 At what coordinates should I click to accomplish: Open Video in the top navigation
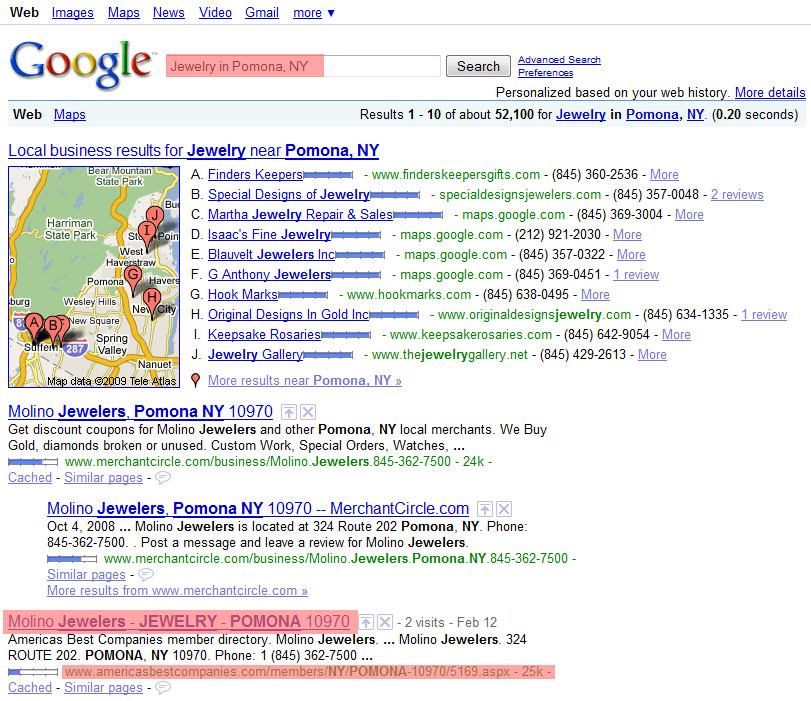215,13
